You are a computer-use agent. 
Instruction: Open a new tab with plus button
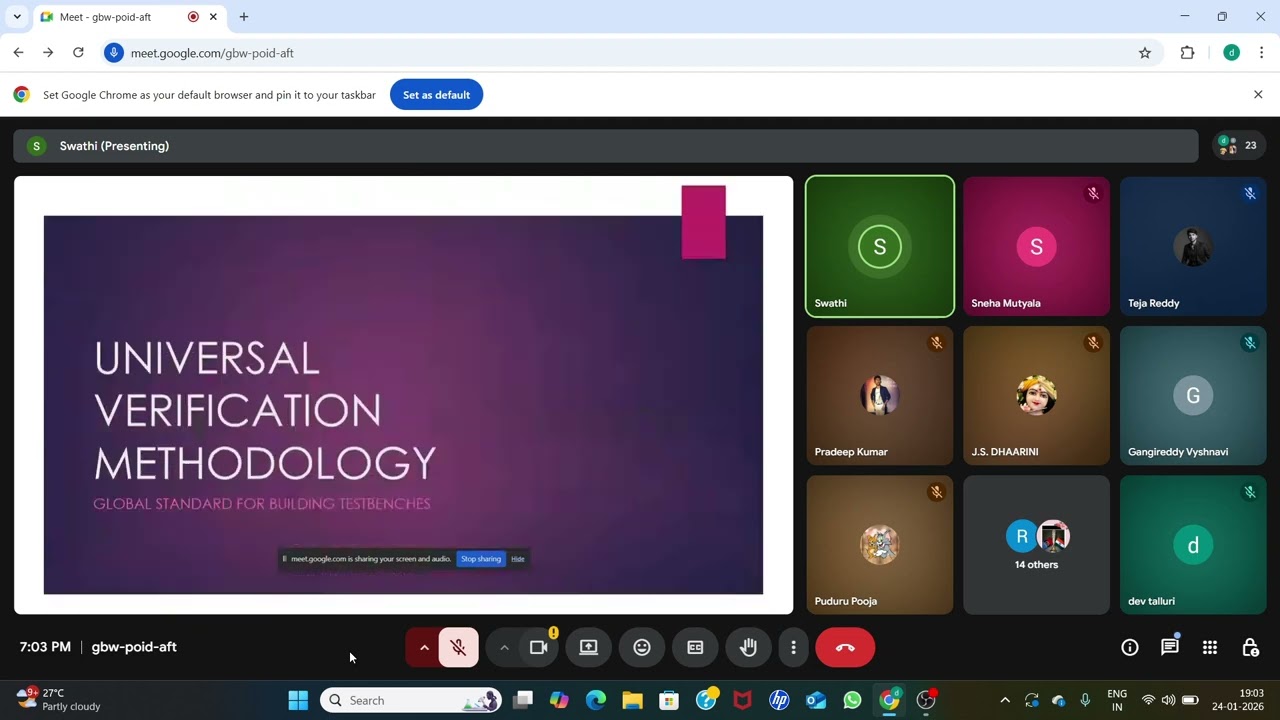pos(244,17)
